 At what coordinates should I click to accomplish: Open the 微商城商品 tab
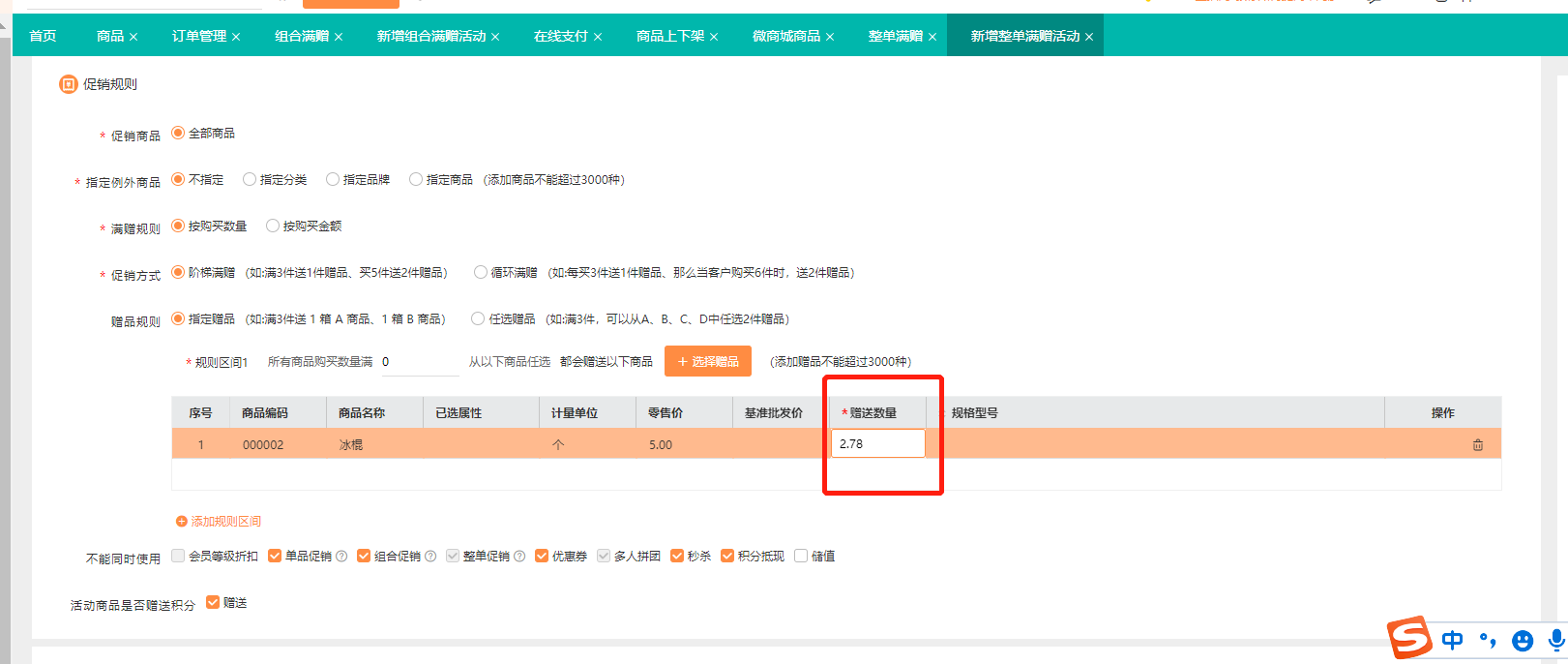[x=785, y=36]
